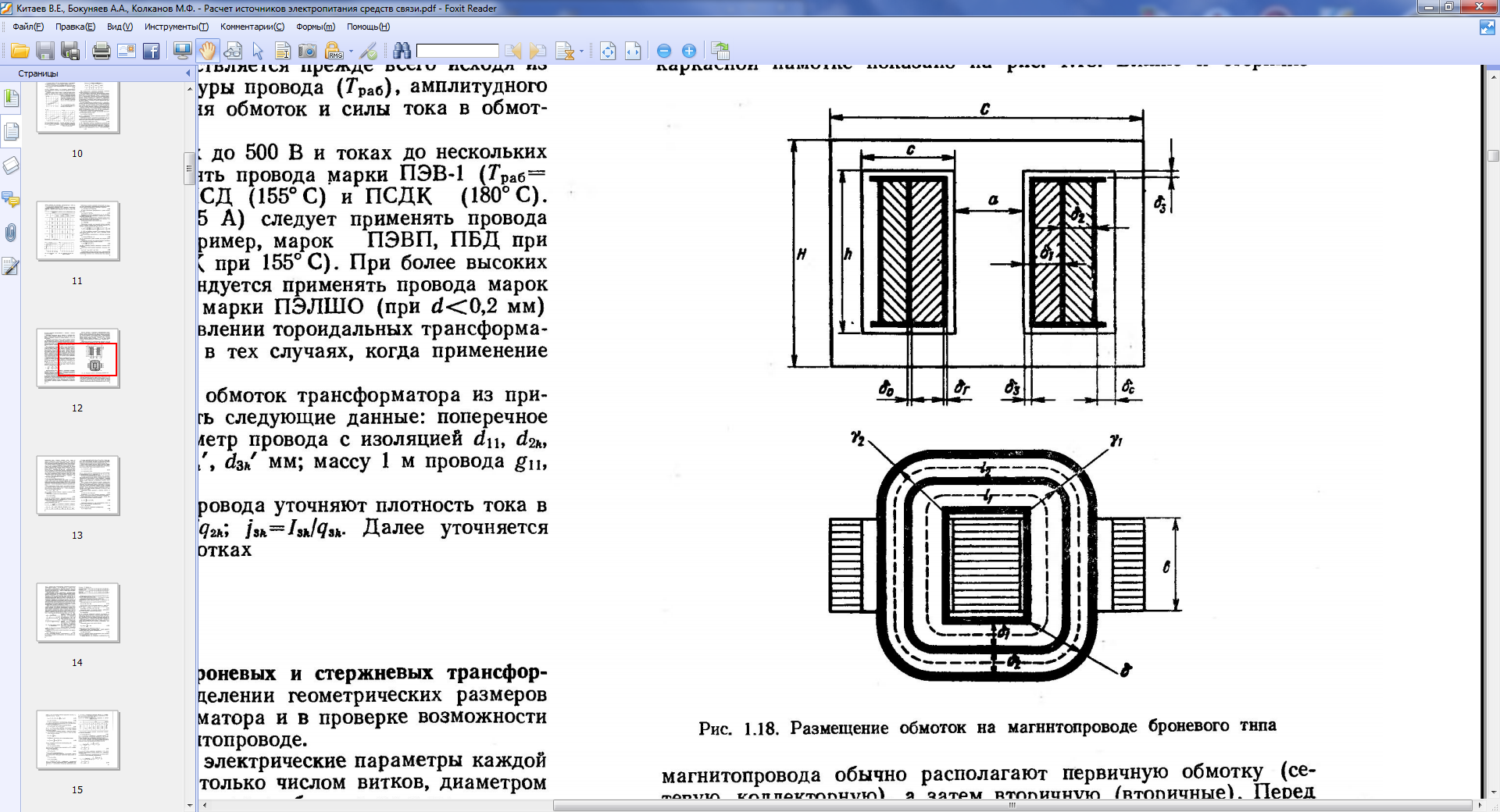This screenshot has height=812, width=1500.
Task: Select page 11 thumbnail
Action: pos(77,230)
